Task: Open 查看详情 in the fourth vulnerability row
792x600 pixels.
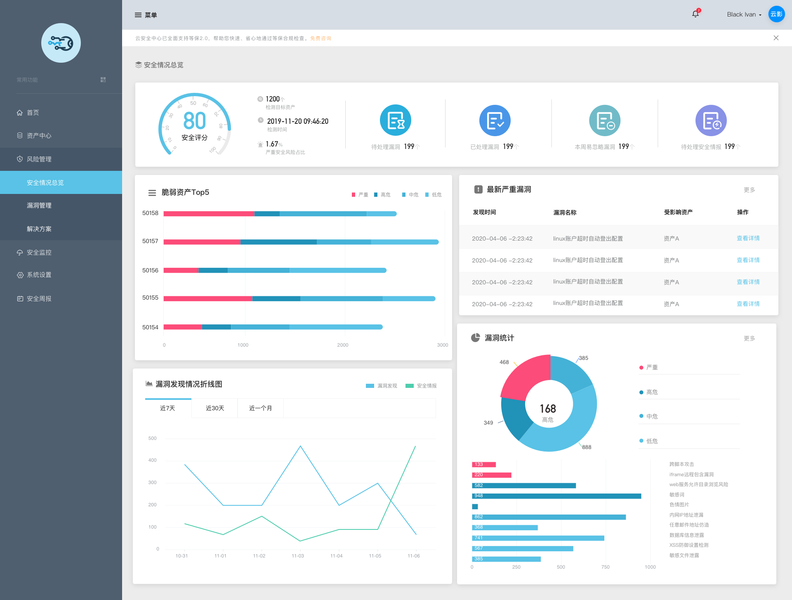Action: point(748,304)
